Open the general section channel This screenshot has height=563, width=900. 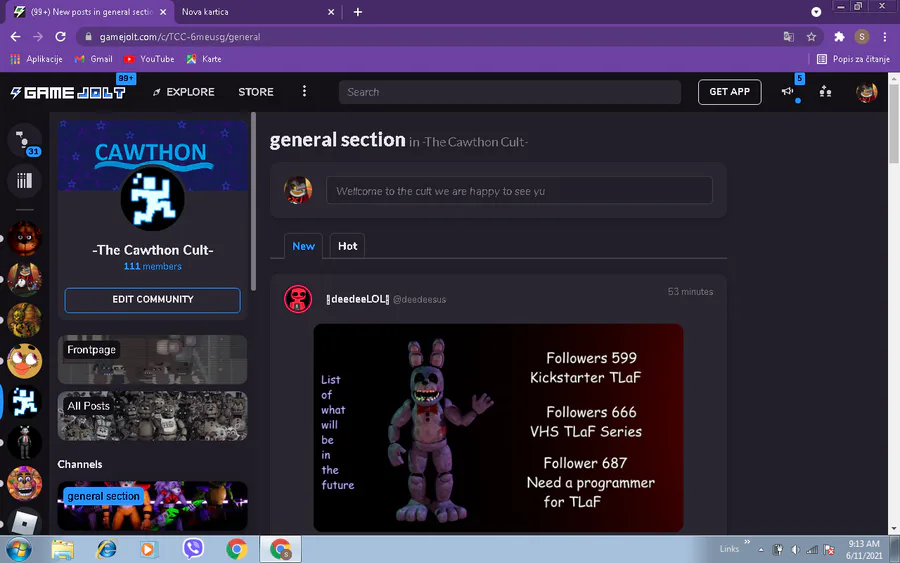click(153, 506)
